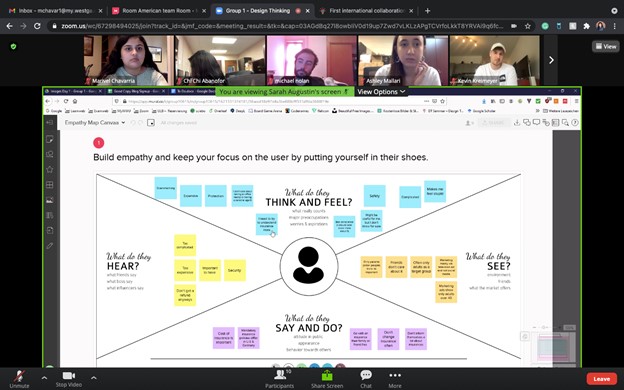Open Chrome extensions puzzle icon
Screen dimensions: 624x390
(x=586, y=26)
